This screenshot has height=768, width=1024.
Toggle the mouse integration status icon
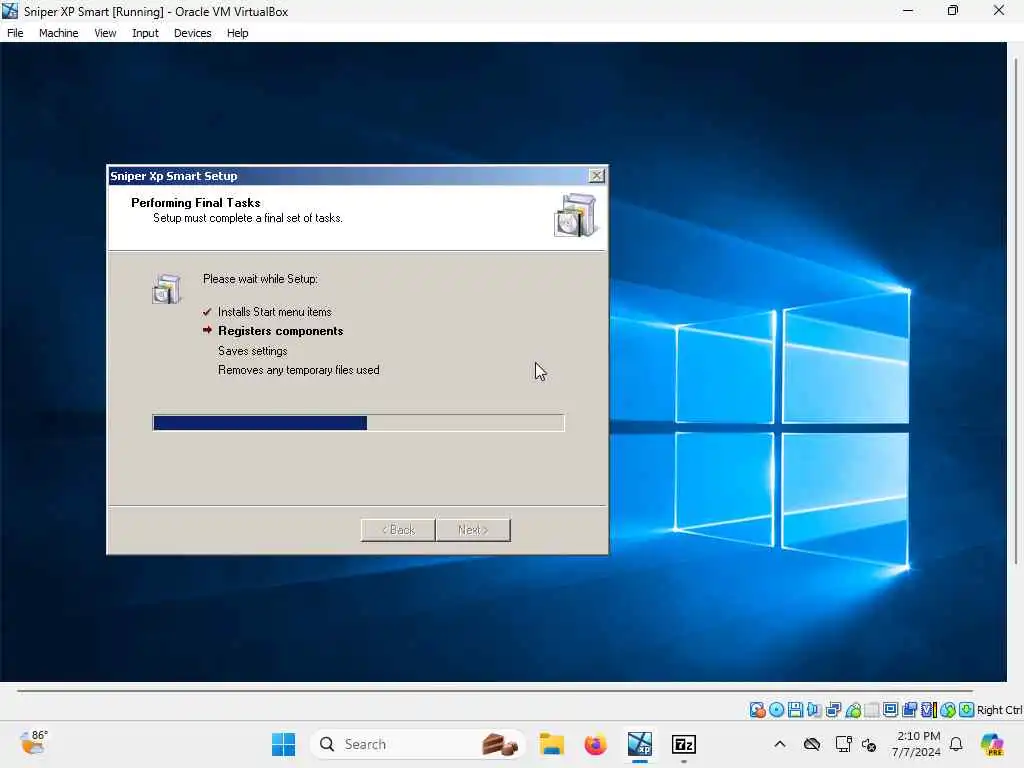click(x=948, y=710)
